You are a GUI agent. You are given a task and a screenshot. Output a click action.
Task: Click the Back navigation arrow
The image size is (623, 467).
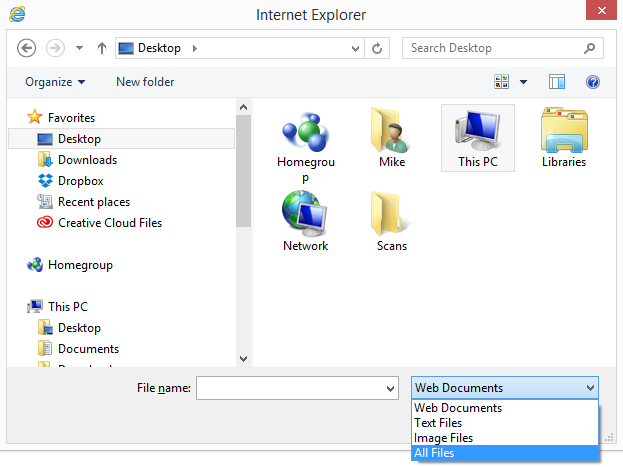27,48
